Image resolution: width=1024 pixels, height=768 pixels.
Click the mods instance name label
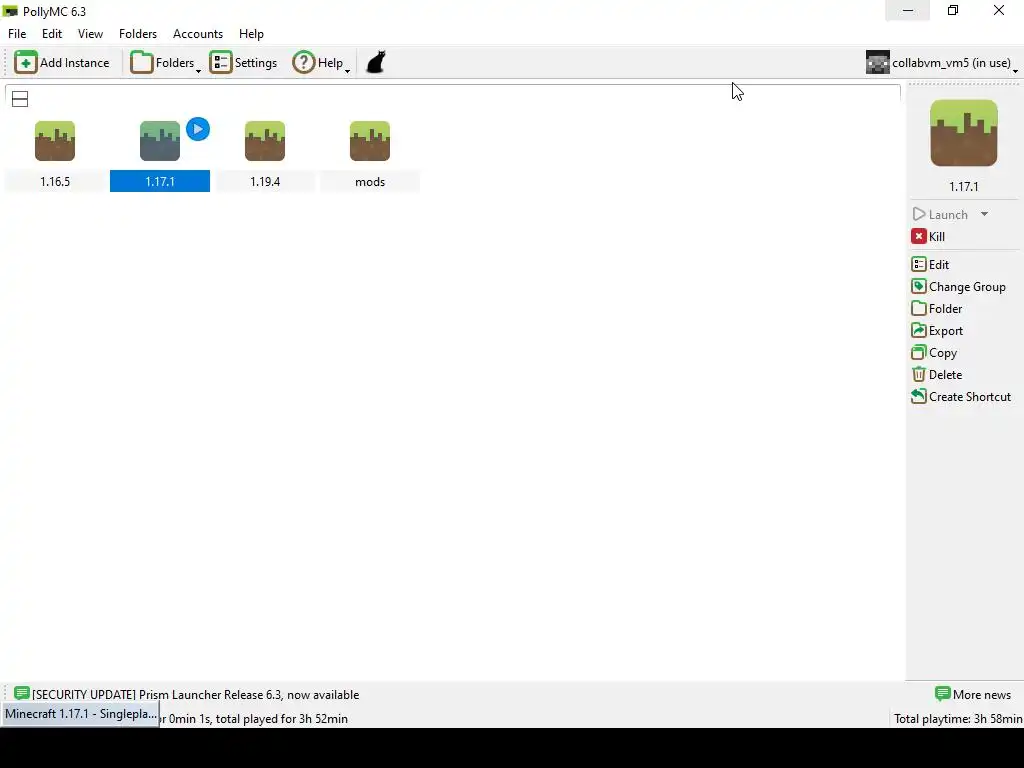tap(370, 182)
